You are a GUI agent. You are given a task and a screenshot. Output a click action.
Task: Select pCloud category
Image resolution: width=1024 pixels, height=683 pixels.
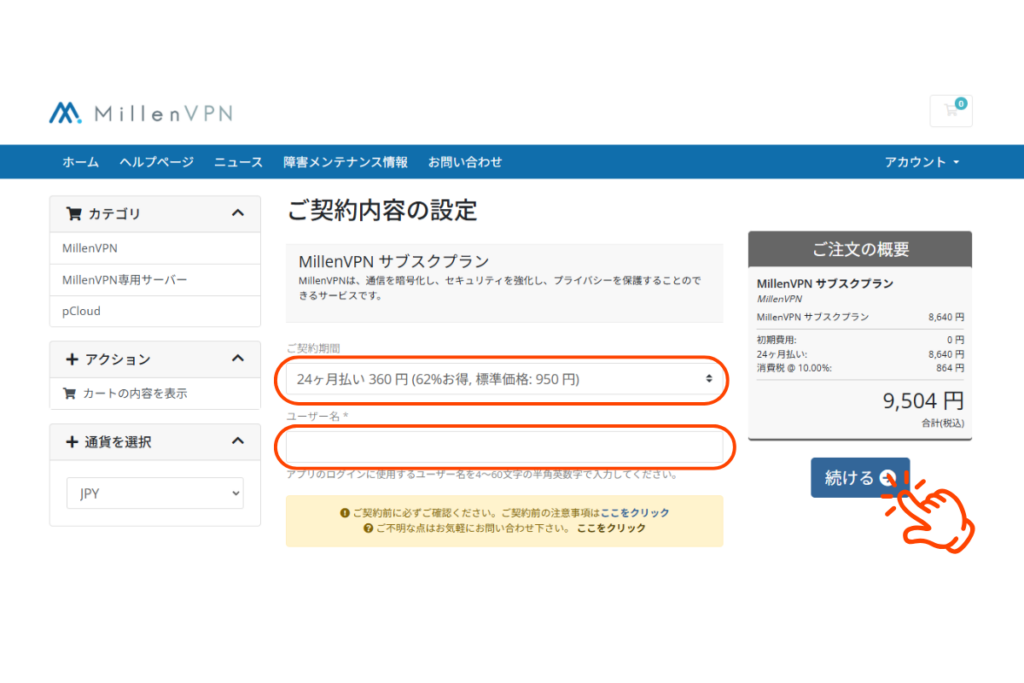(81, 311)
